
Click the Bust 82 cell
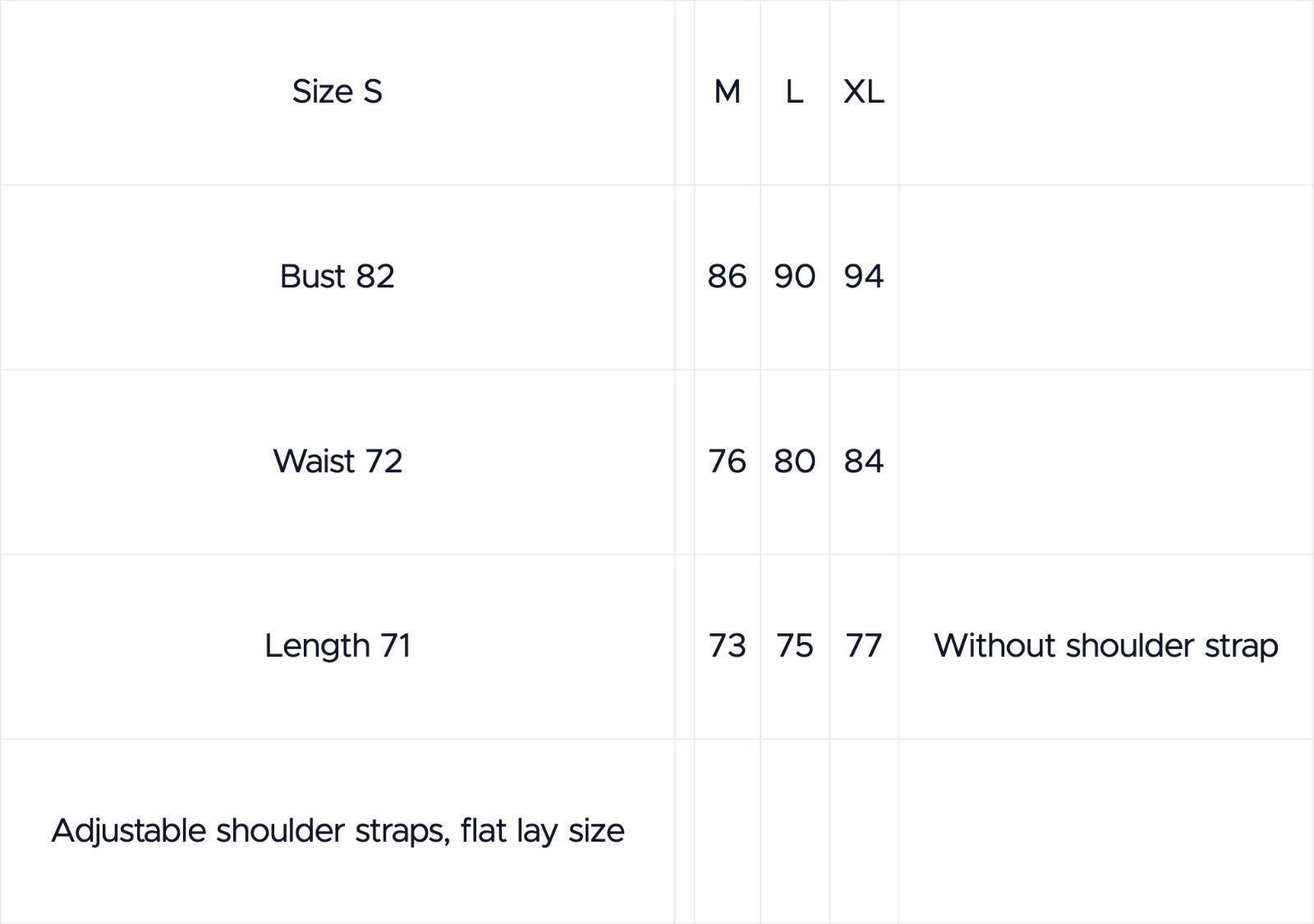click(x=337, y=277)
